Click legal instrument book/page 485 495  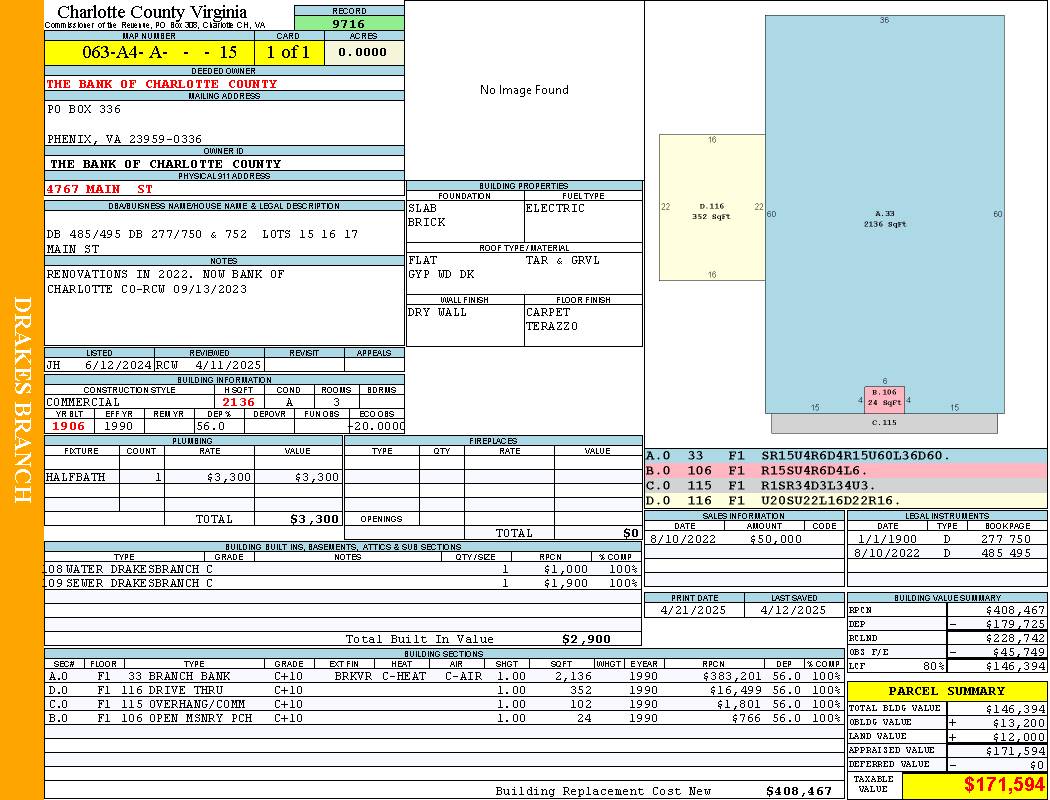(x=1006, y=553)
